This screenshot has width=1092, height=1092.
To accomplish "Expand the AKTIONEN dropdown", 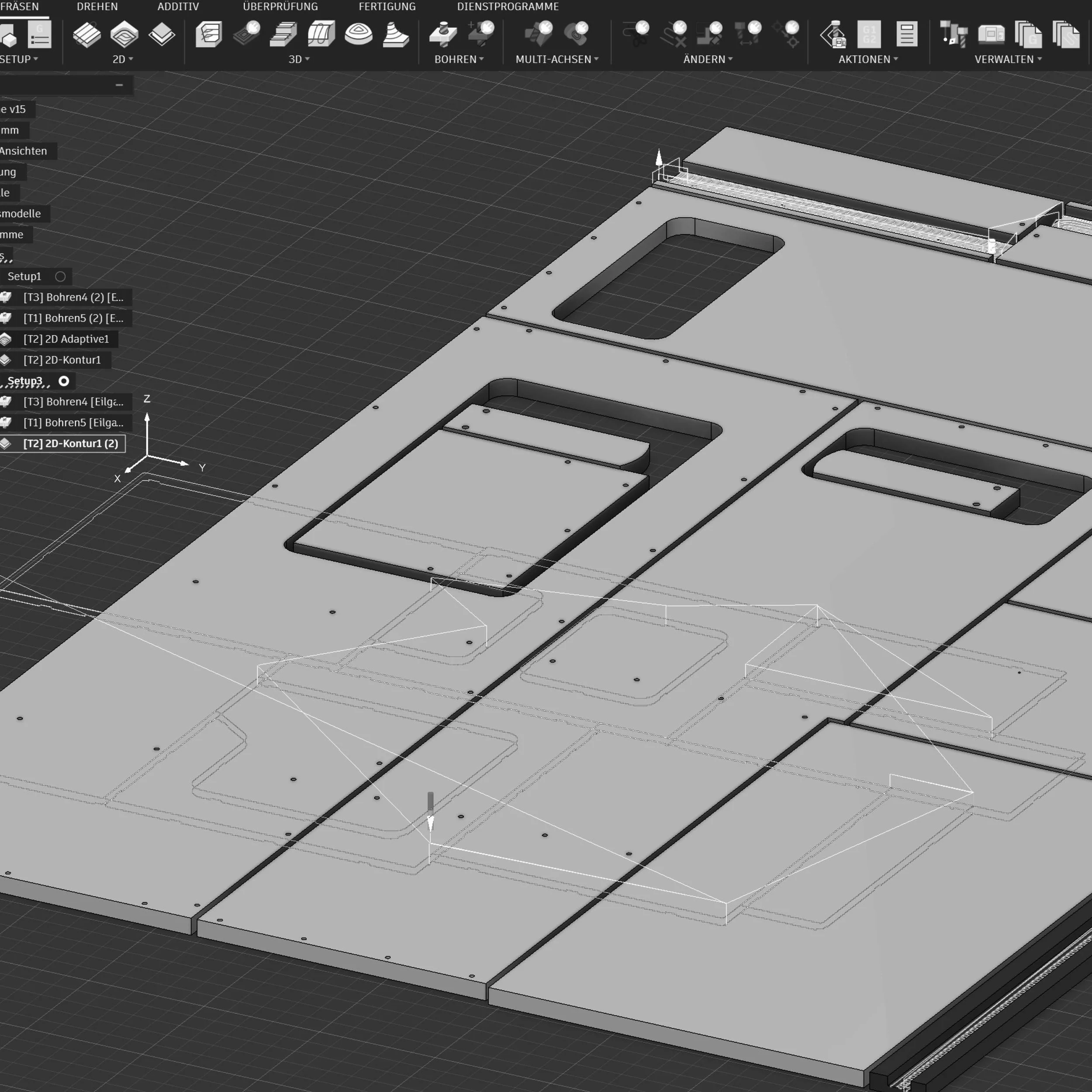I will 867,59.
